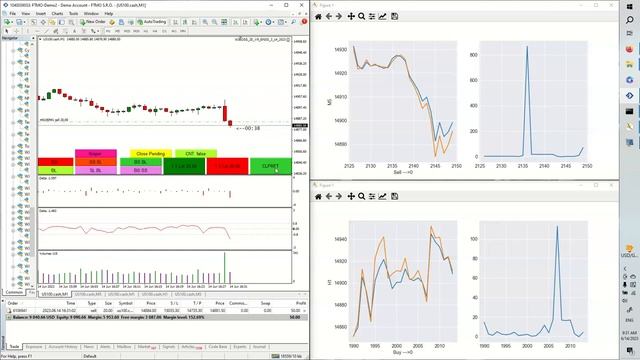Image resolution: width=640 pixels, height=360 pixels.
Task: Toggle the AutoTrading button
Action: 152,22
